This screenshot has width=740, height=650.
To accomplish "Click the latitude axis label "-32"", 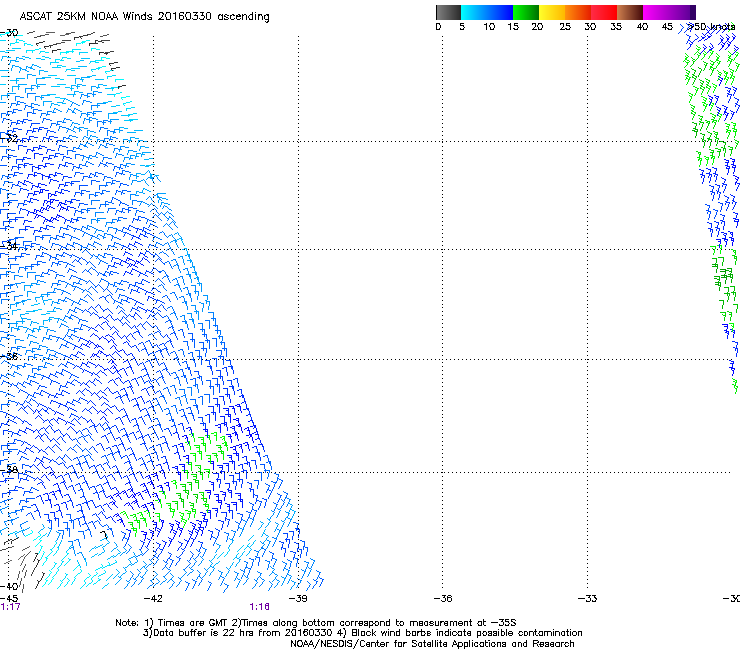I will 9,138.
